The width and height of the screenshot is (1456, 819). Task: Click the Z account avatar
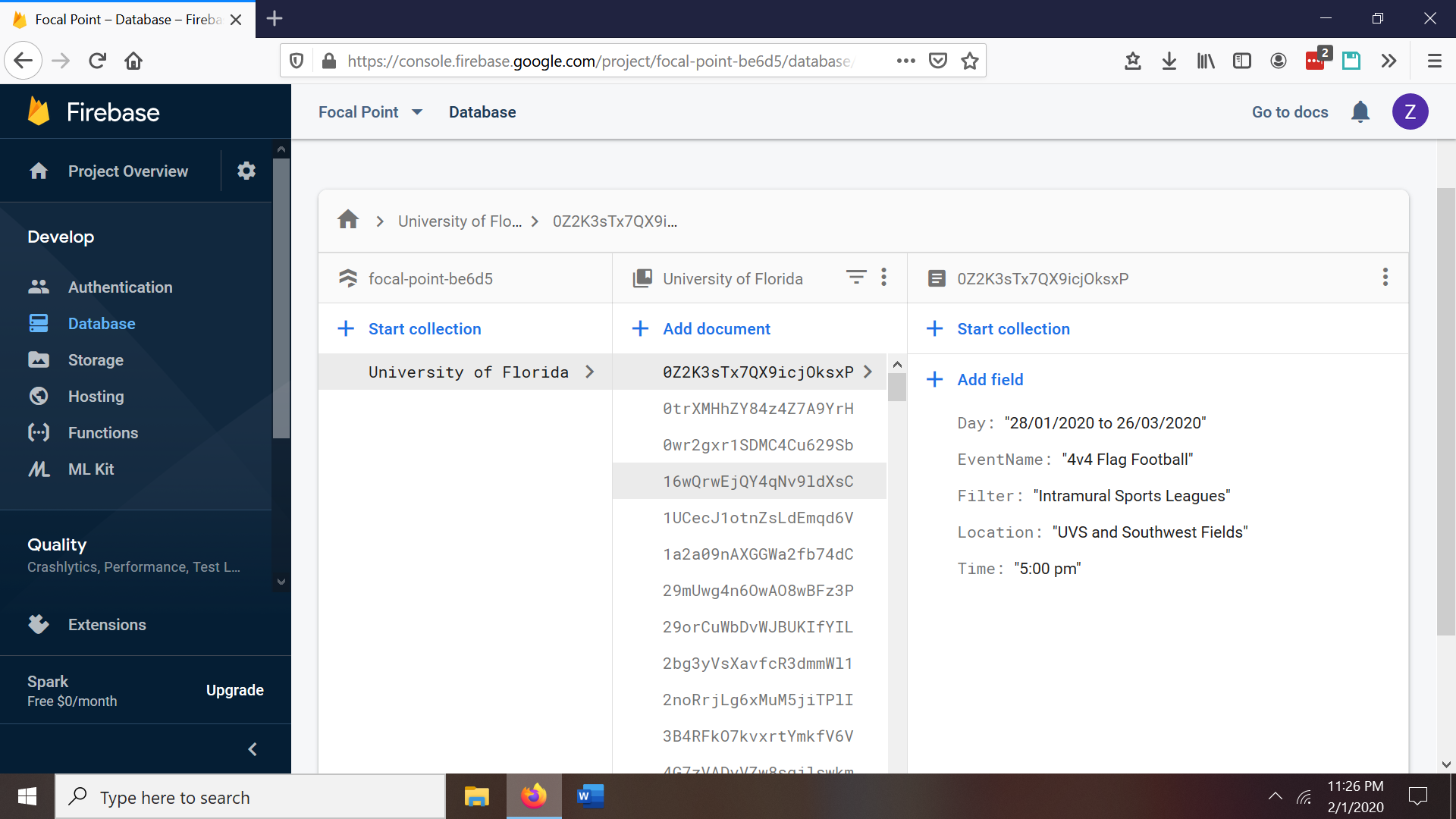tap(1410, 112)
